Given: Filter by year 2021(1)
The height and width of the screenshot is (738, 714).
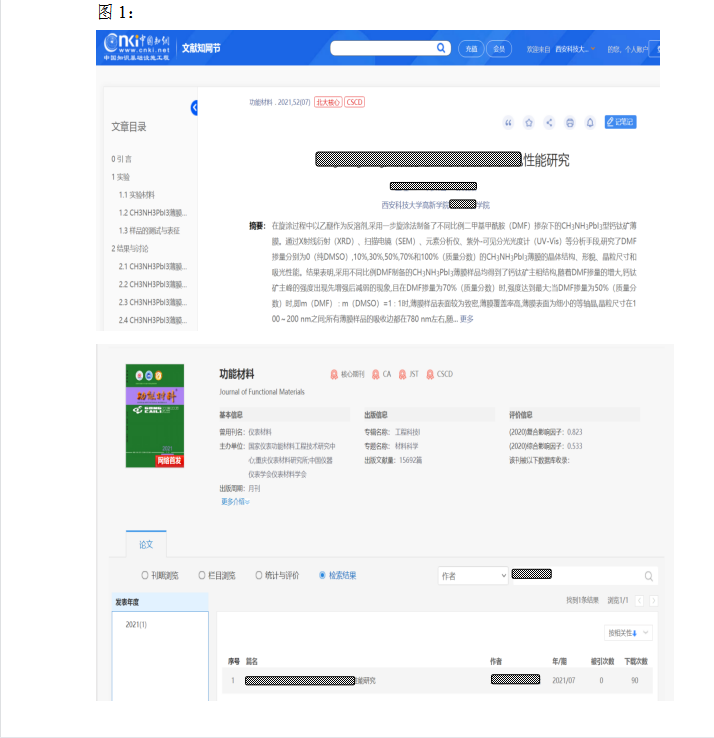Looking at the screenshot, I should [x=136, y=624].
